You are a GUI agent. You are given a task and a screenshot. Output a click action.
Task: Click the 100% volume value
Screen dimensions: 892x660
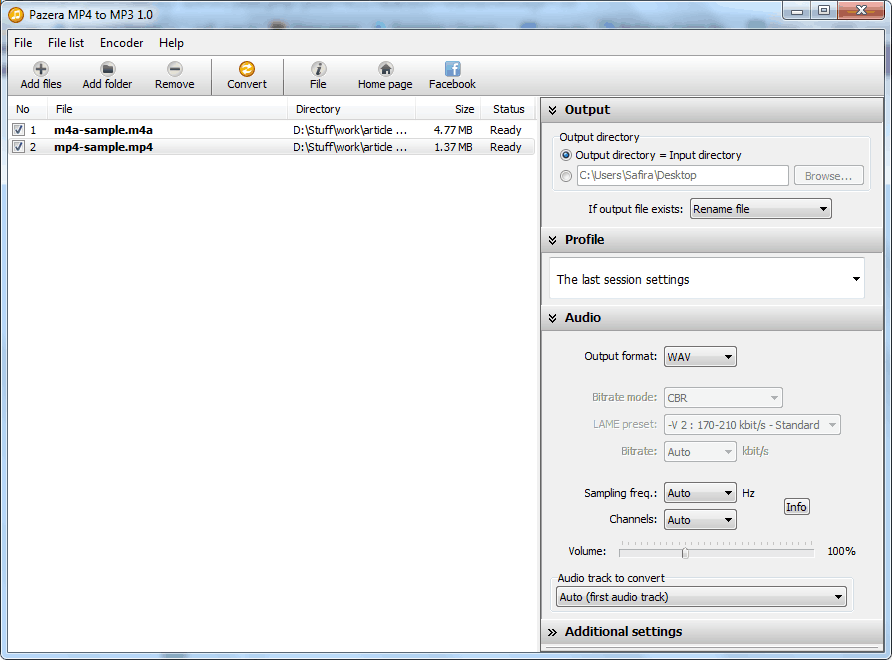click(x=841, y=551)
